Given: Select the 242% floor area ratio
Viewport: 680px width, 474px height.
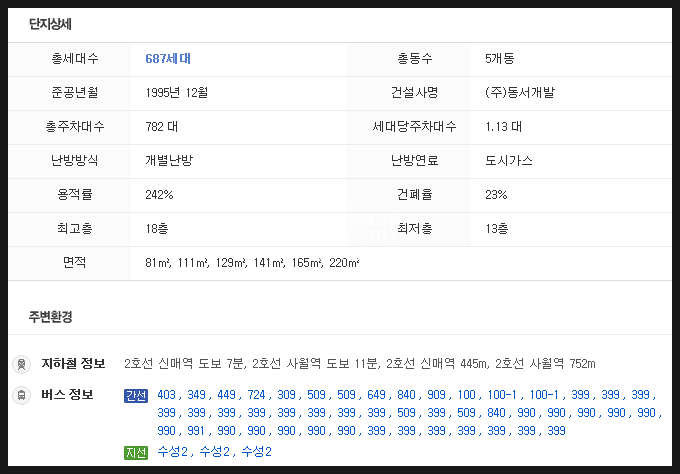Looking at the screenshot, I should pos(159,195).
